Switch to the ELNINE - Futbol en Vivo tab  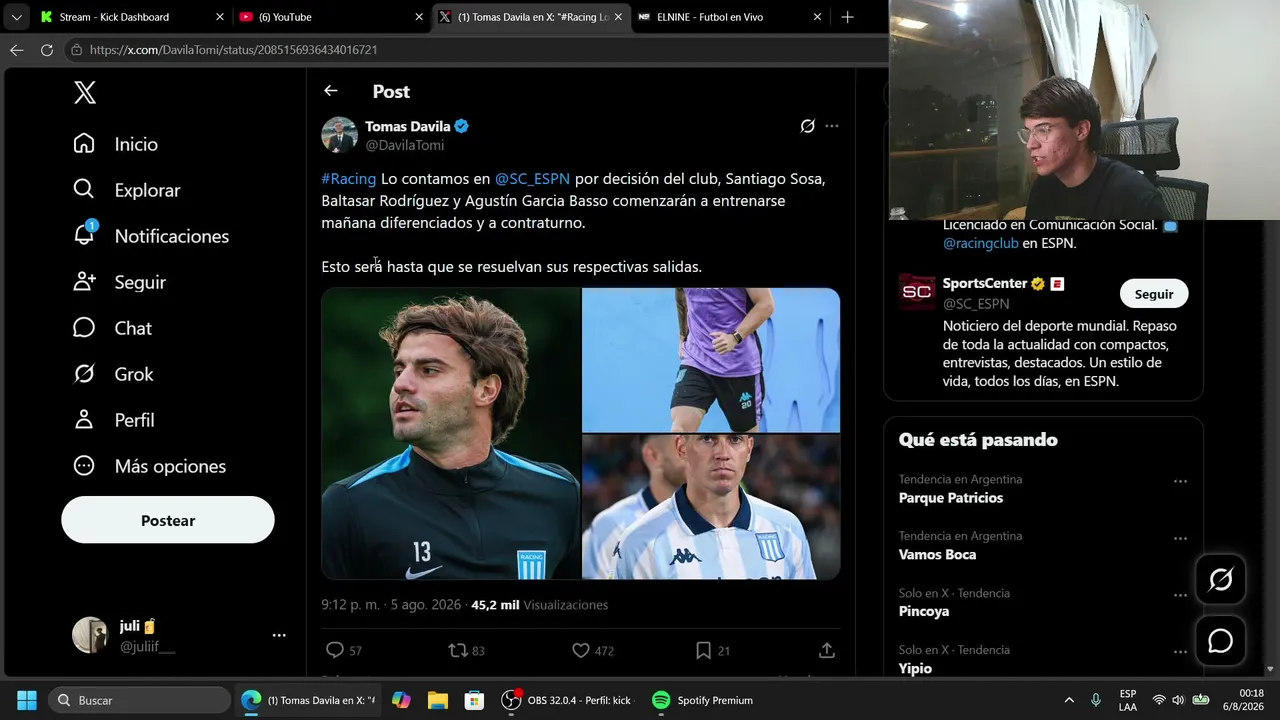tap(729, 17)
